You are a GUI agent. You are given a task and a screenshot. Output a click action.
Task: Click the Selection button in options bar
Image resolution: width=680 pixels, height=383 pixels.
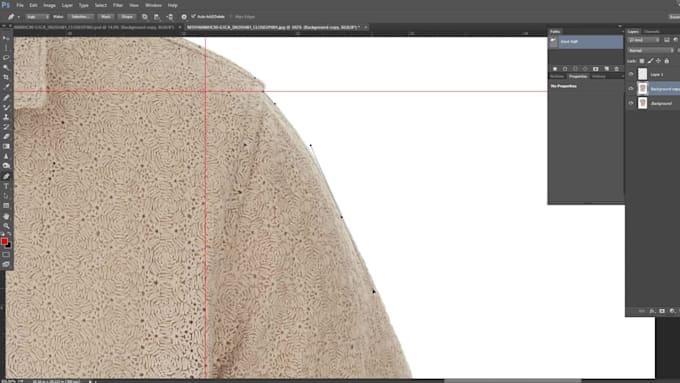coord(81,17)
